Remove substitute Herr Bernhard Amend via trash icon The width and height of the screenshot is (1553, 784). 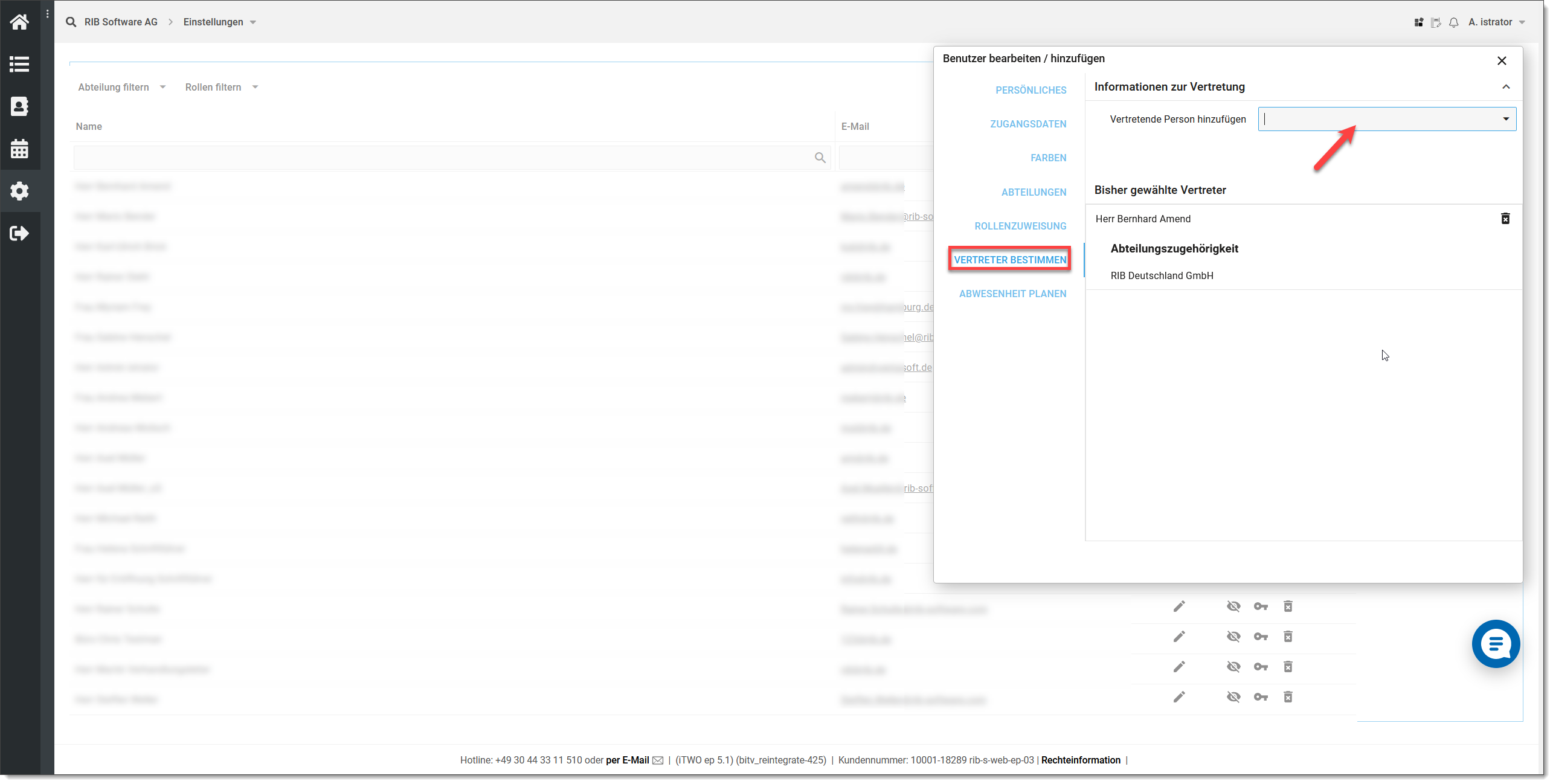click(x=1505, y=219)
